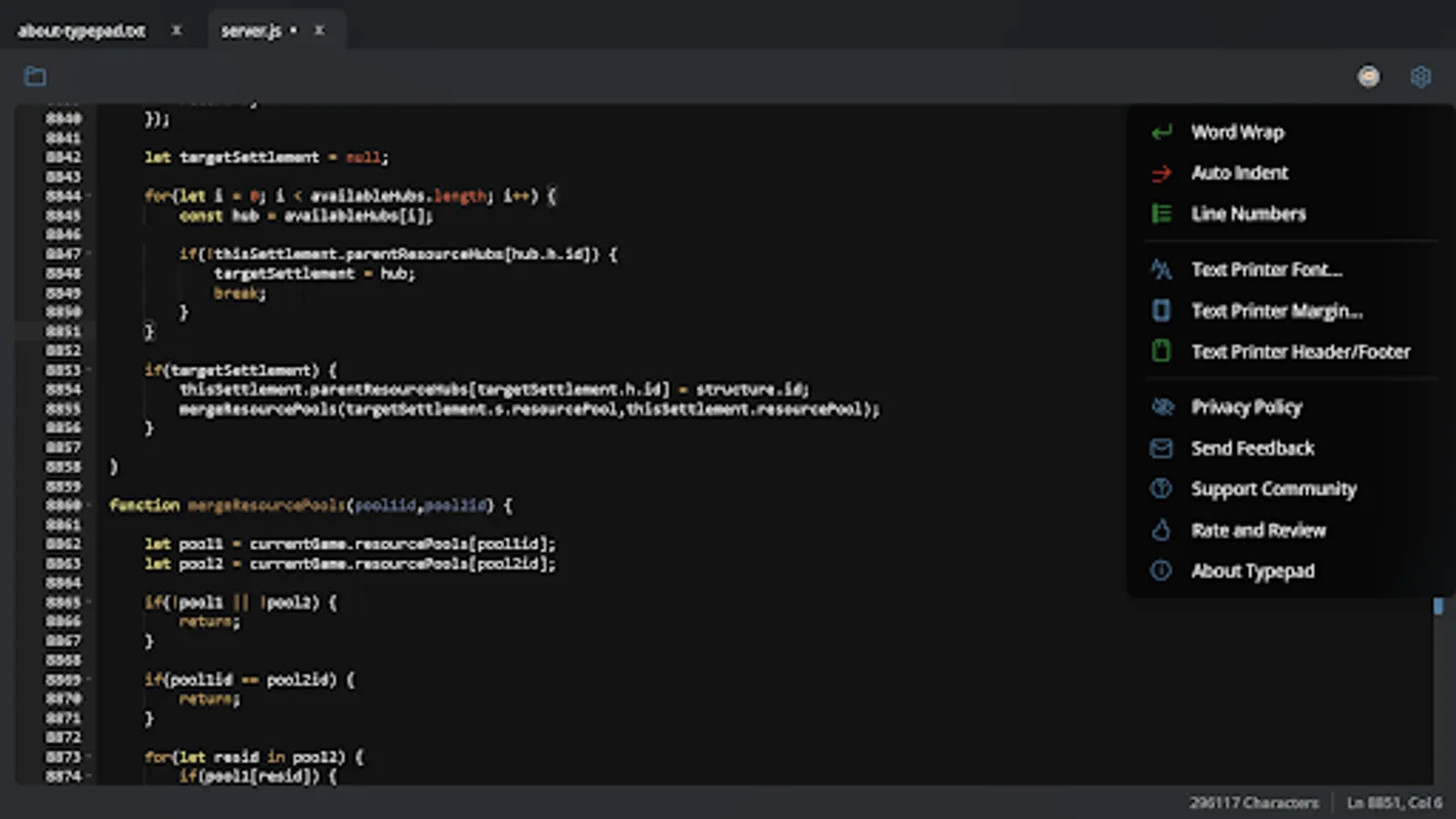This screenshot has height=819, width=1456.
Task: Click the icon beside Text Printer Margin
Action: tap(1161, 310)
